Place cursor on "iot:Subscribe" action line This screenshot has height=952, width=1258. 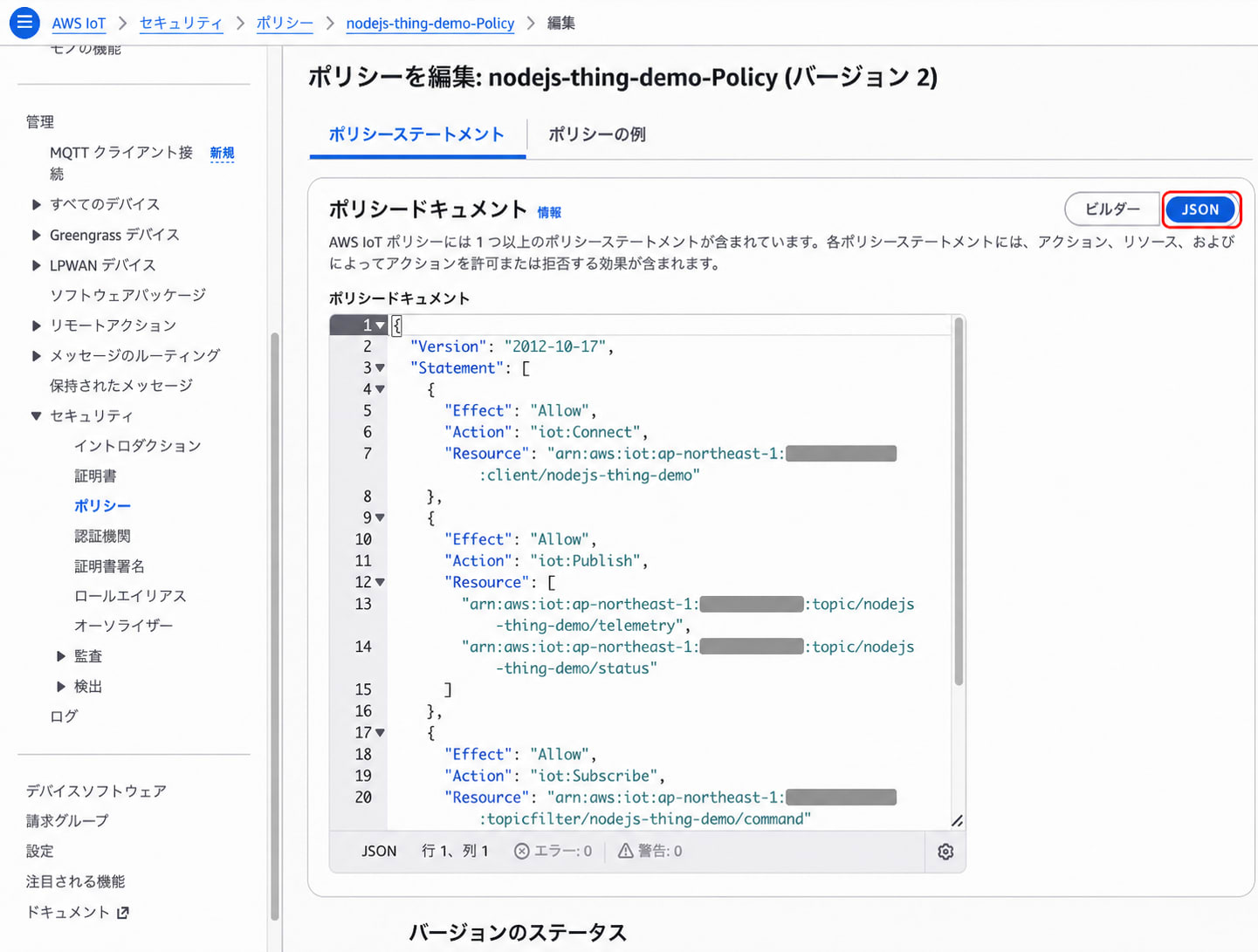click(554, 776)
